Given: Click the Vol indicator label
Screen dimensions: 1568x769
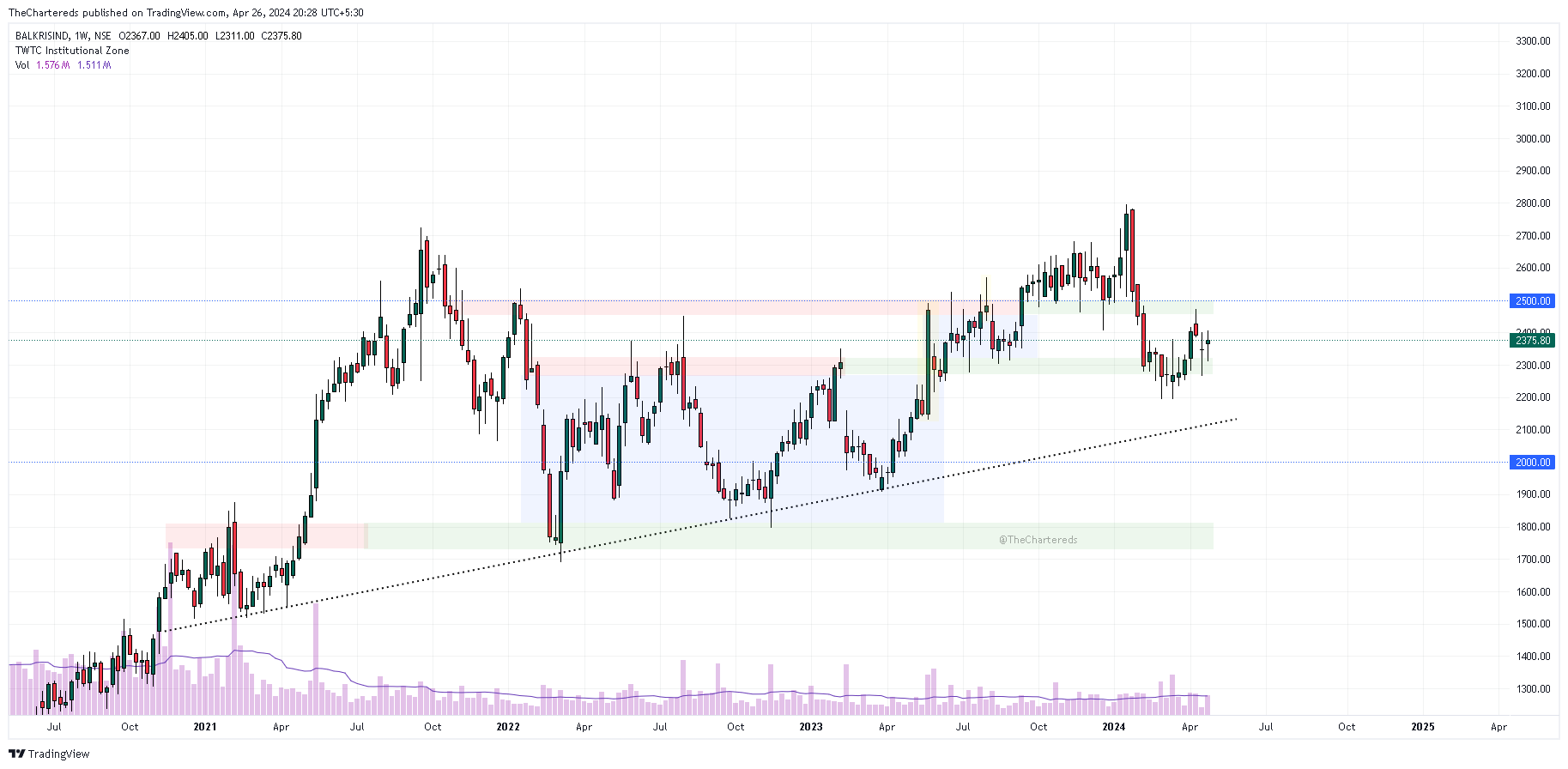Looking at the screenshot, I should point(22,65).
